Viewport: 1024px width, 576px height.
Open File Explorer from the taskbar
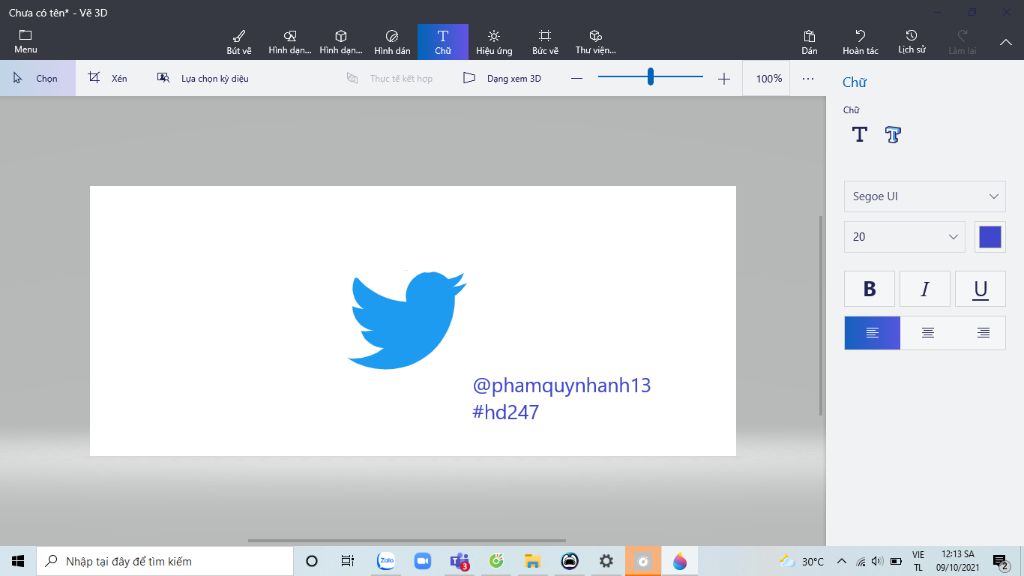coord(533,561)
